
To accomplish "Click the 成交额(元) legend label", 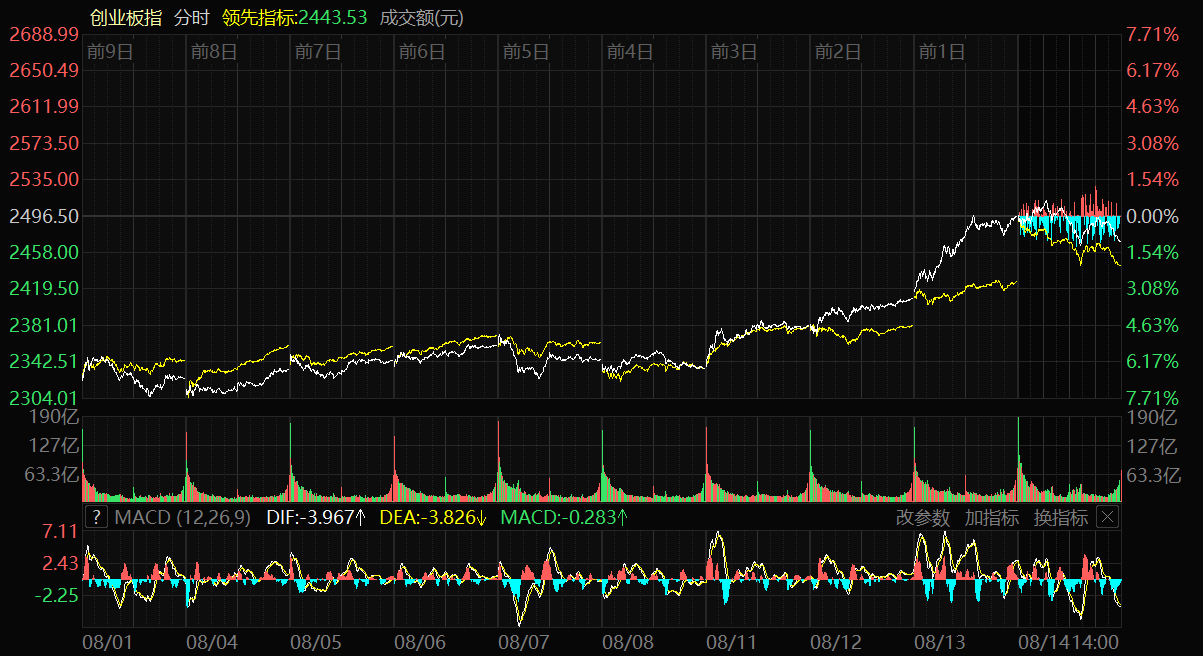I will [421, 17].
